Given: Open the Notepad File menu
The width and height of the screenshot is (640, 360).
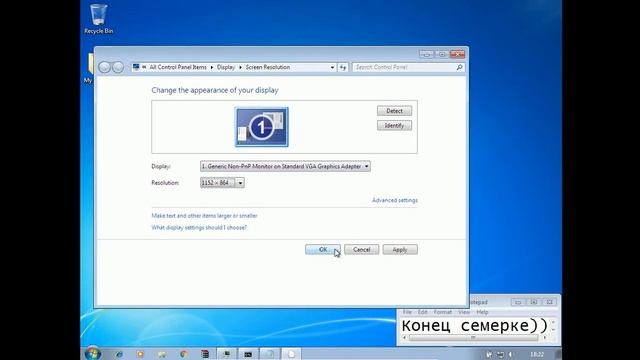Looking at the screenshot, I should coord(407,312).
